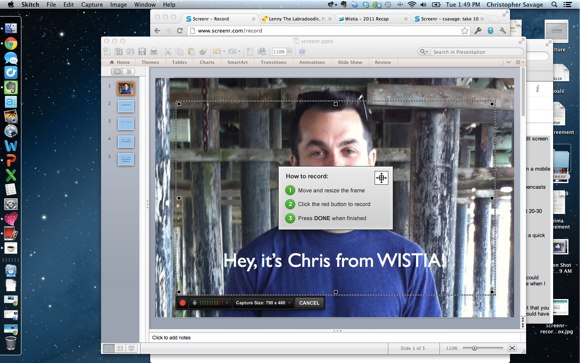Image resolution: width=580 pixels, height=363 pixels.
Task: Switch to the Slide Show ribbon tab
Action: [x=350, y=62]
